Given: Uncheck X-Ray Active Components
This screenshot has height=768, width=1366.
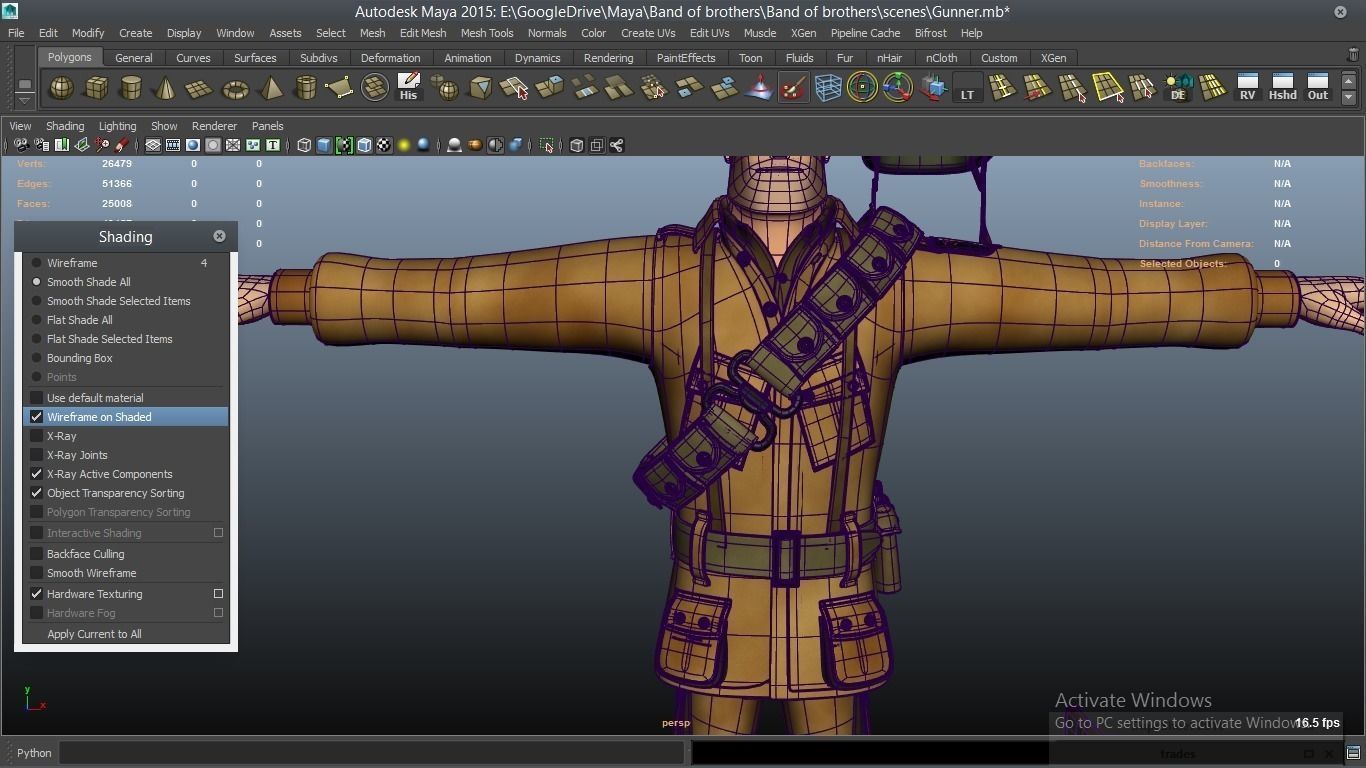Looking at the screenshot, I should tap(36, 474).
